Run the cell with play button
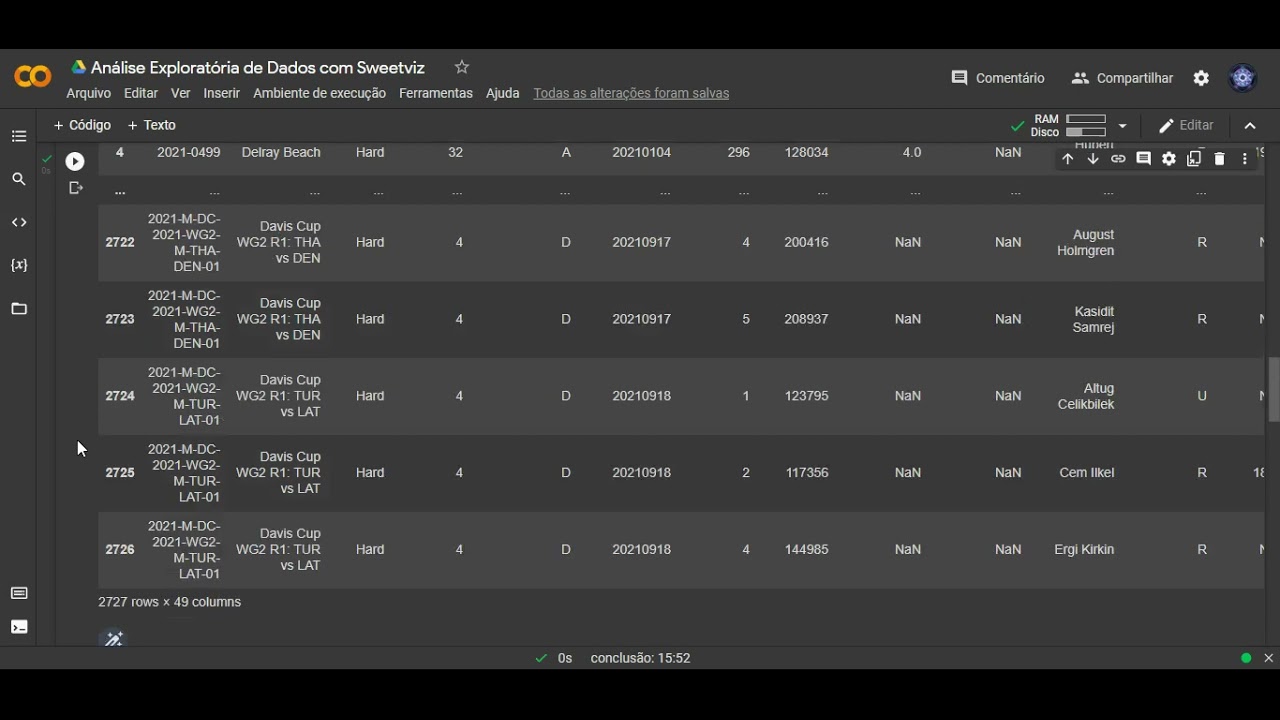The image size is (1280, 720). 75,161
